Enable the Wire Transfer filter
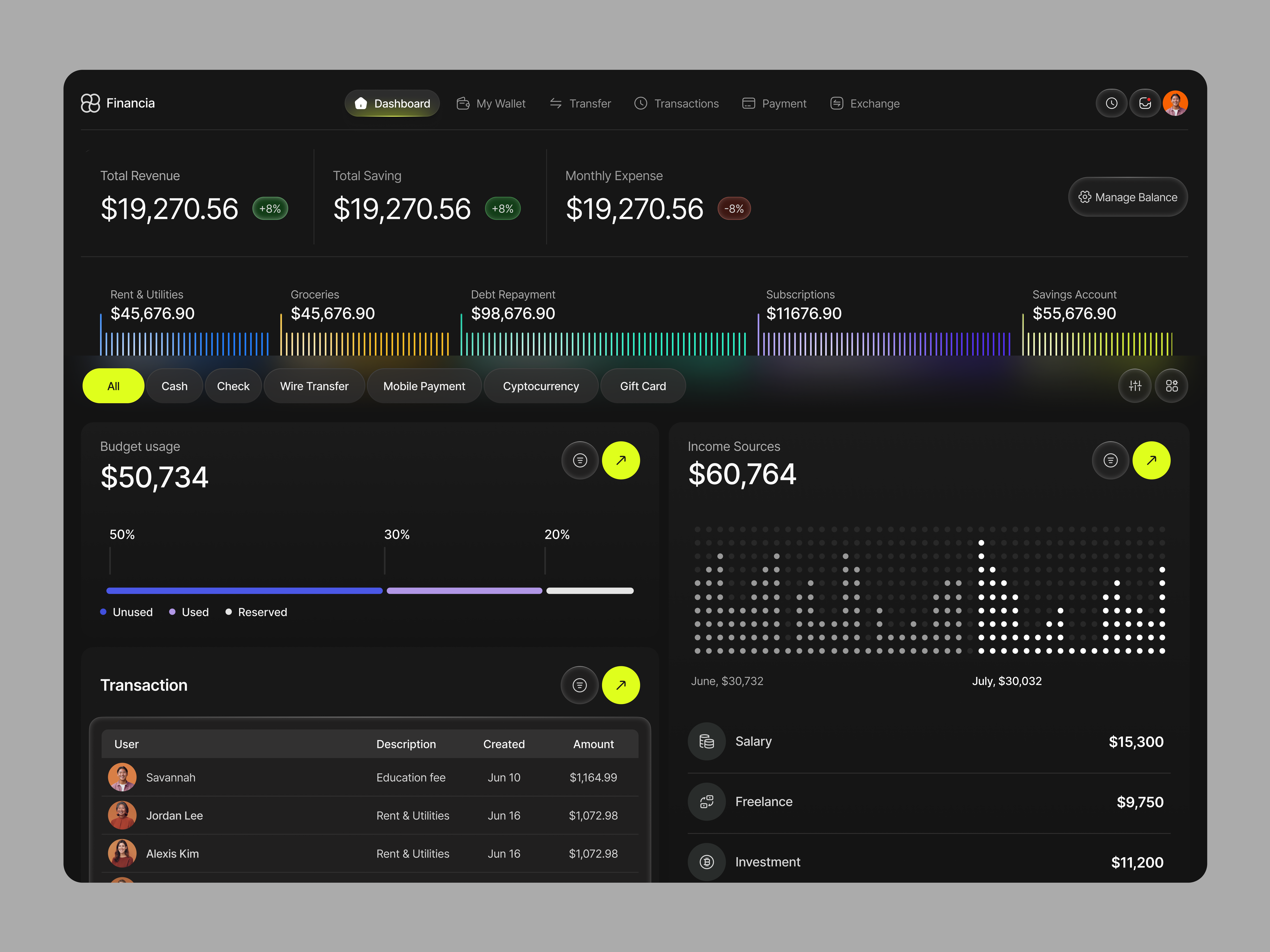1270x952 pixels. point(314,386)
